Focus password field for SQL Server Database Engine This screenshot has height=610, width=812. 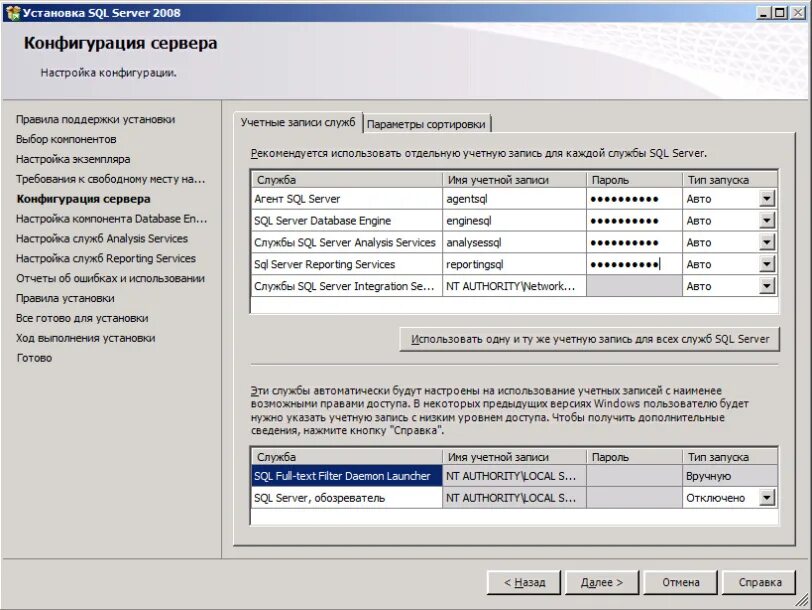634,221
